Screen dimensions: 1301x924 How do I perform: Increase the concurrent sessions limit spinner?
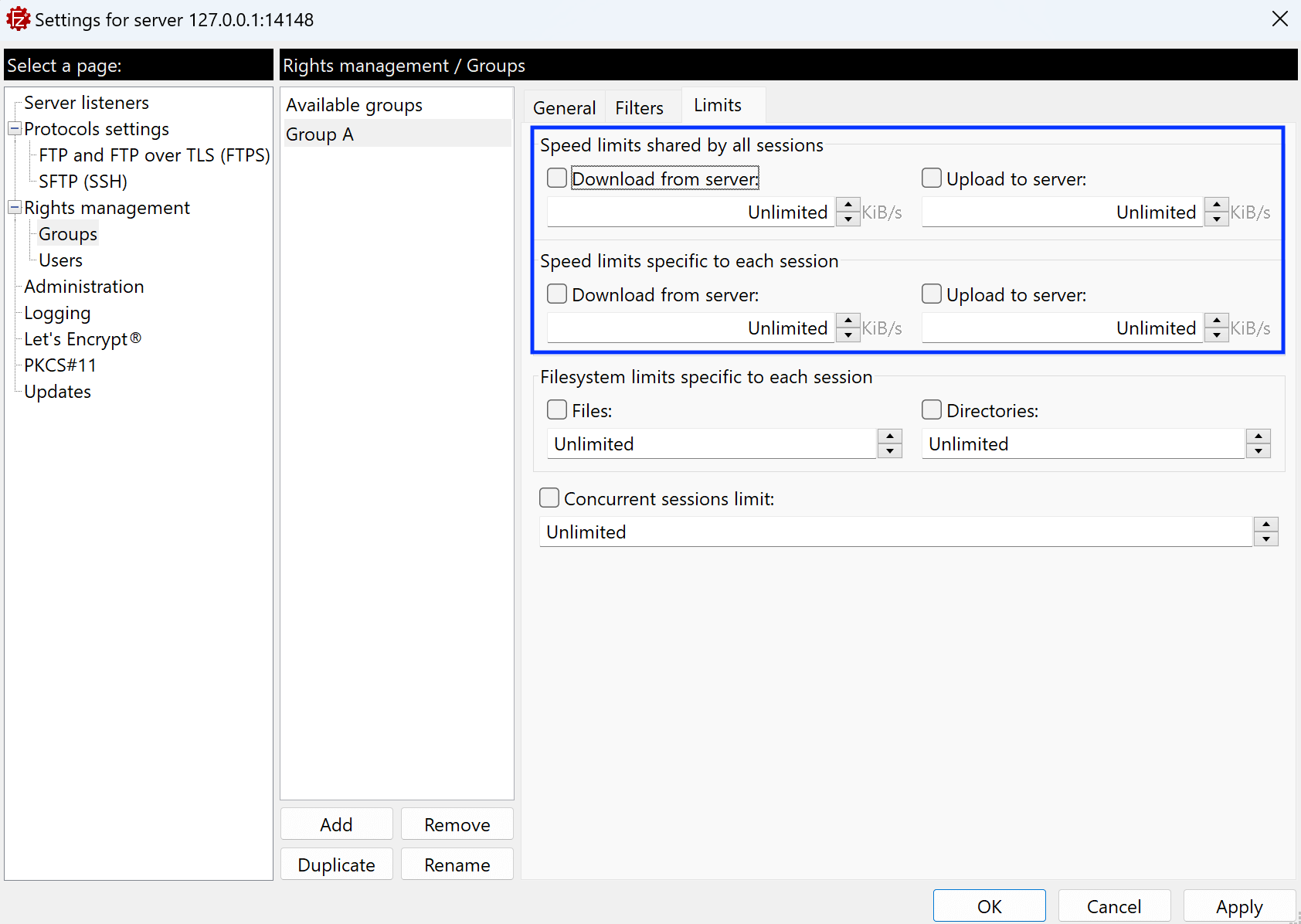click(1265, 525)
